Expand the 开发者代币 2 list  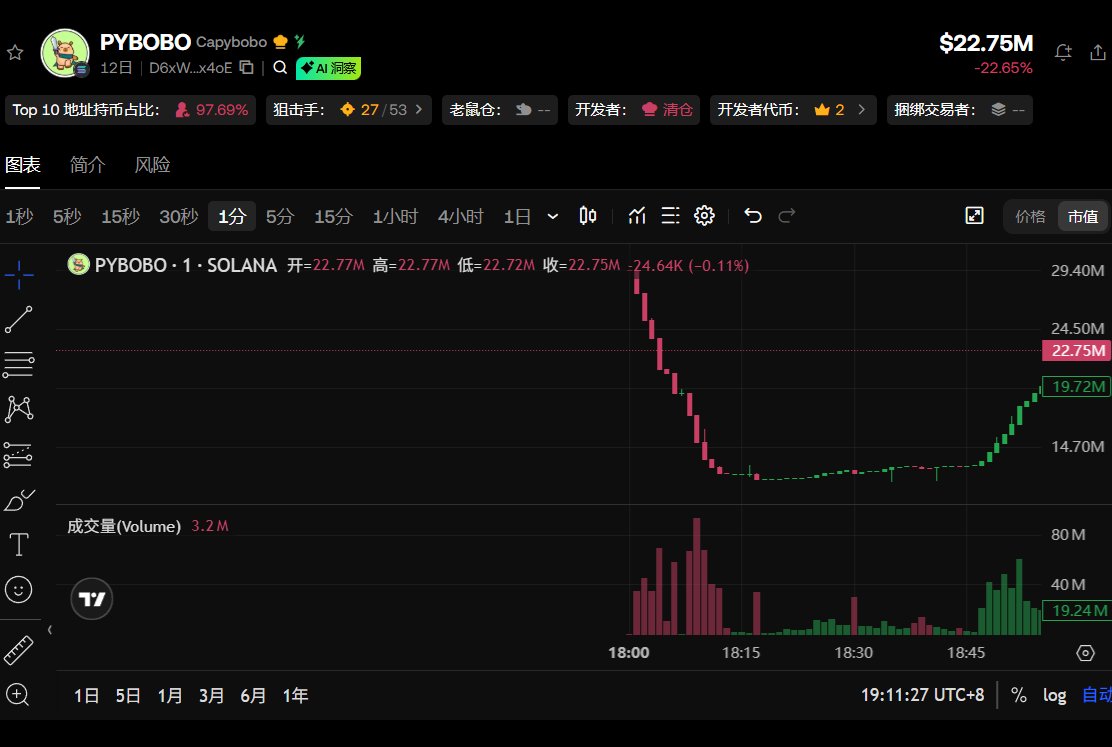click(793, 110)
